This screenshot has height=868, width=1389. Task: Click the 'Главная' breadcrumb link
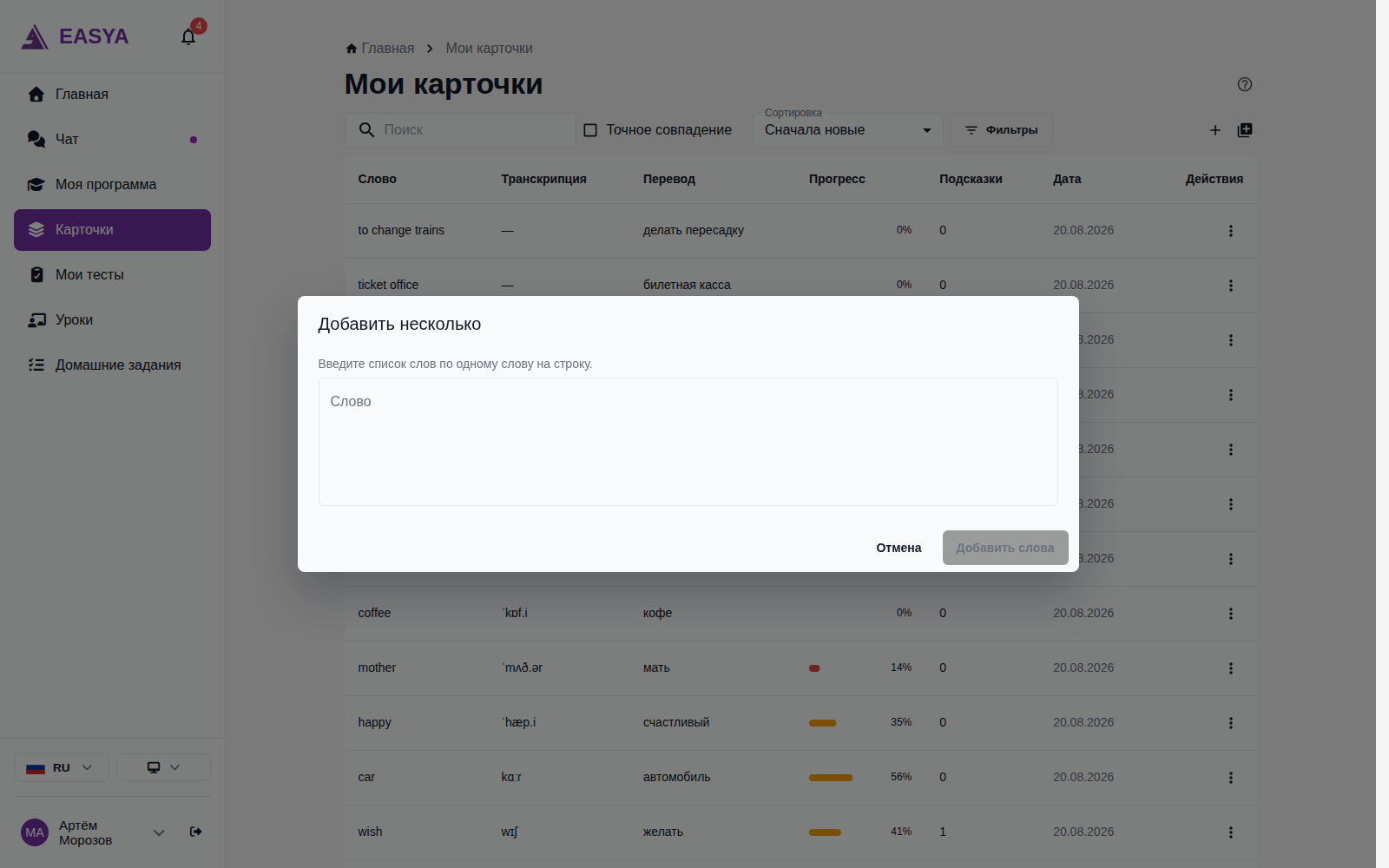point(388,49)
